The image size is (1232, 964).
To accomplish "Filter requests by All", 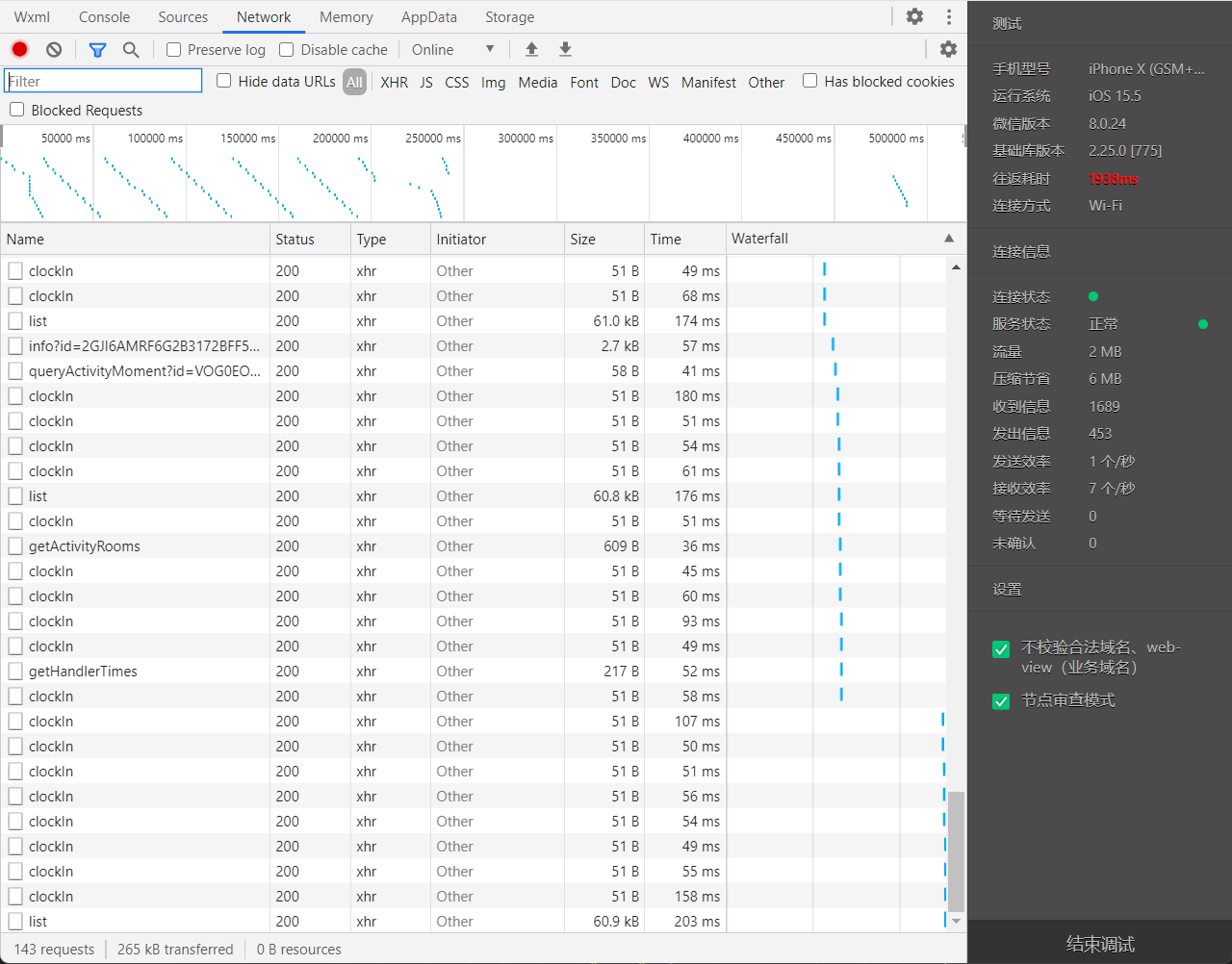I will coord(354,82).
